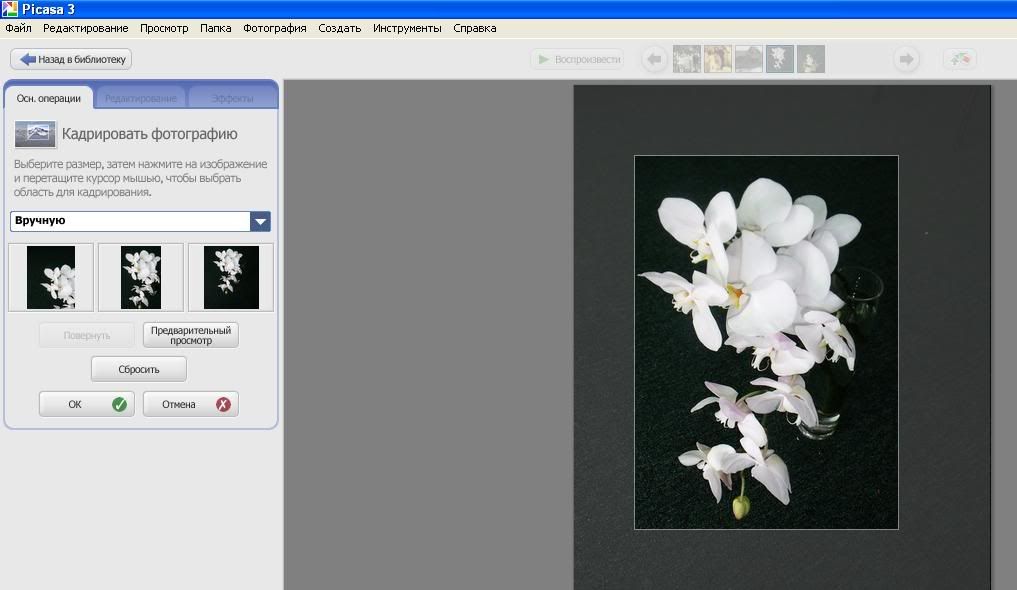Click the Picasa logo in the title bar
This screenshot has width=1017, height=590.
tap(10, 9)
